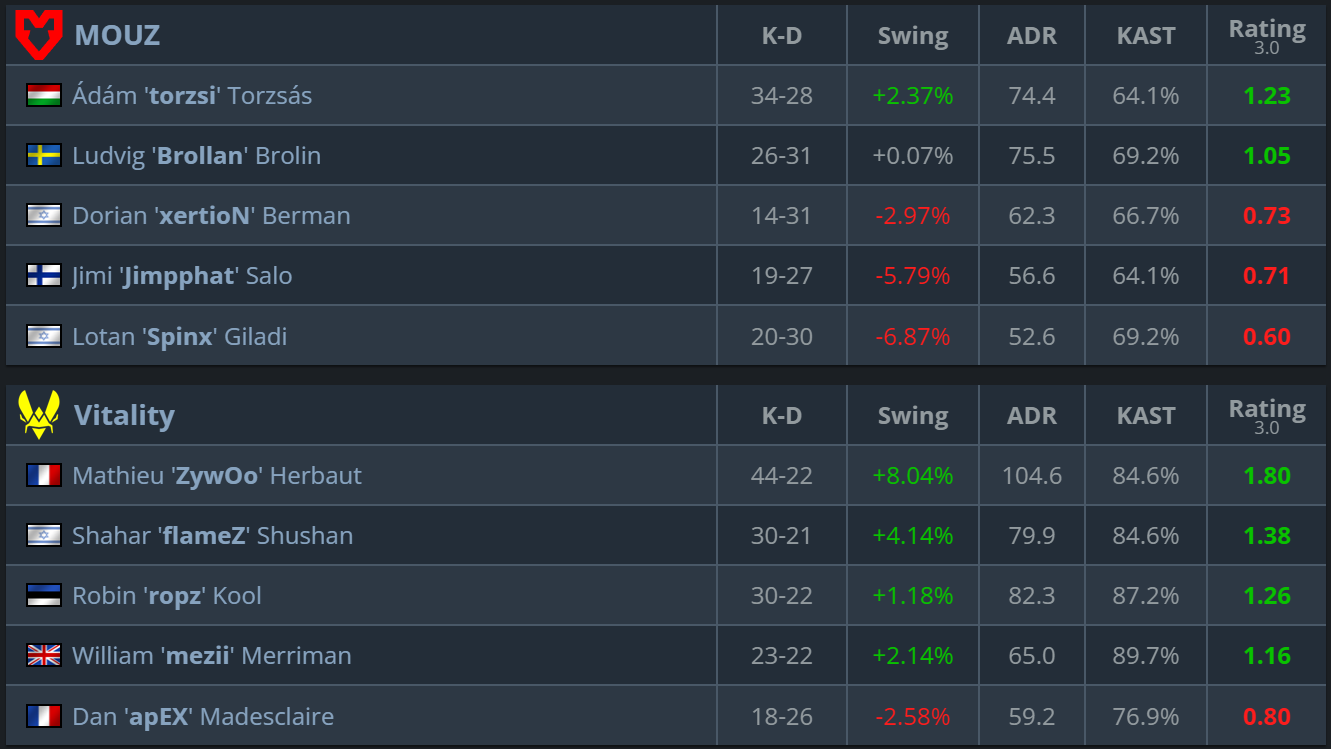This screenshot has width=1331, height=749.
Task: Open the Vitality team name link
Action: [x=124, y=415]
